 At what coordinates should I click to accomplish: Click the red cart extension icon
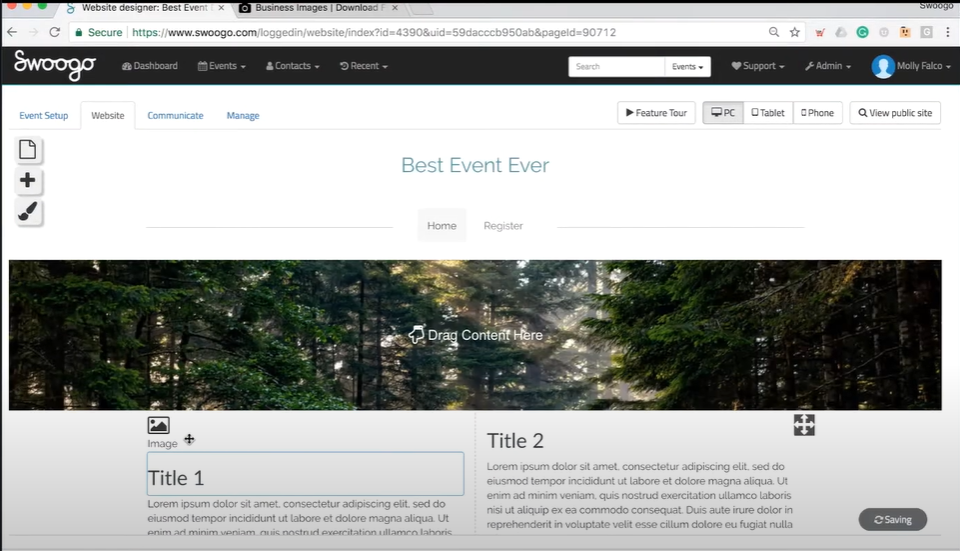tap(820, 32)
